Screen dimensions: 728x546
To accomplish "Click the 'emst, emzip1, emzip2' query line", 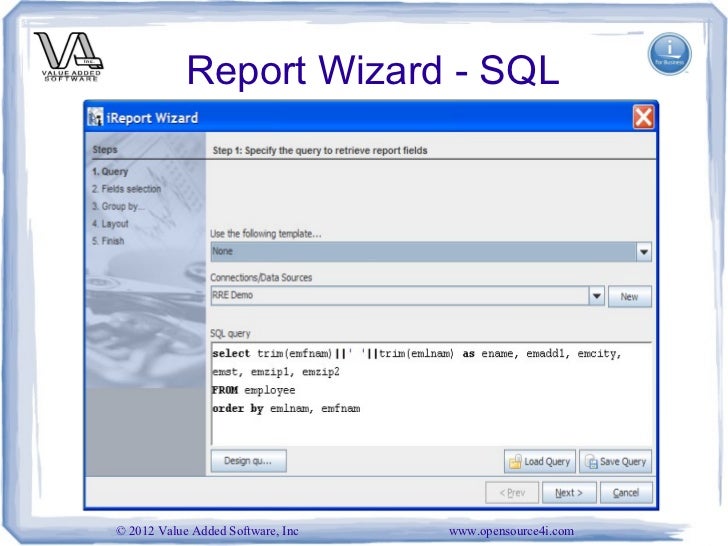I will click(x=276, y=372).
